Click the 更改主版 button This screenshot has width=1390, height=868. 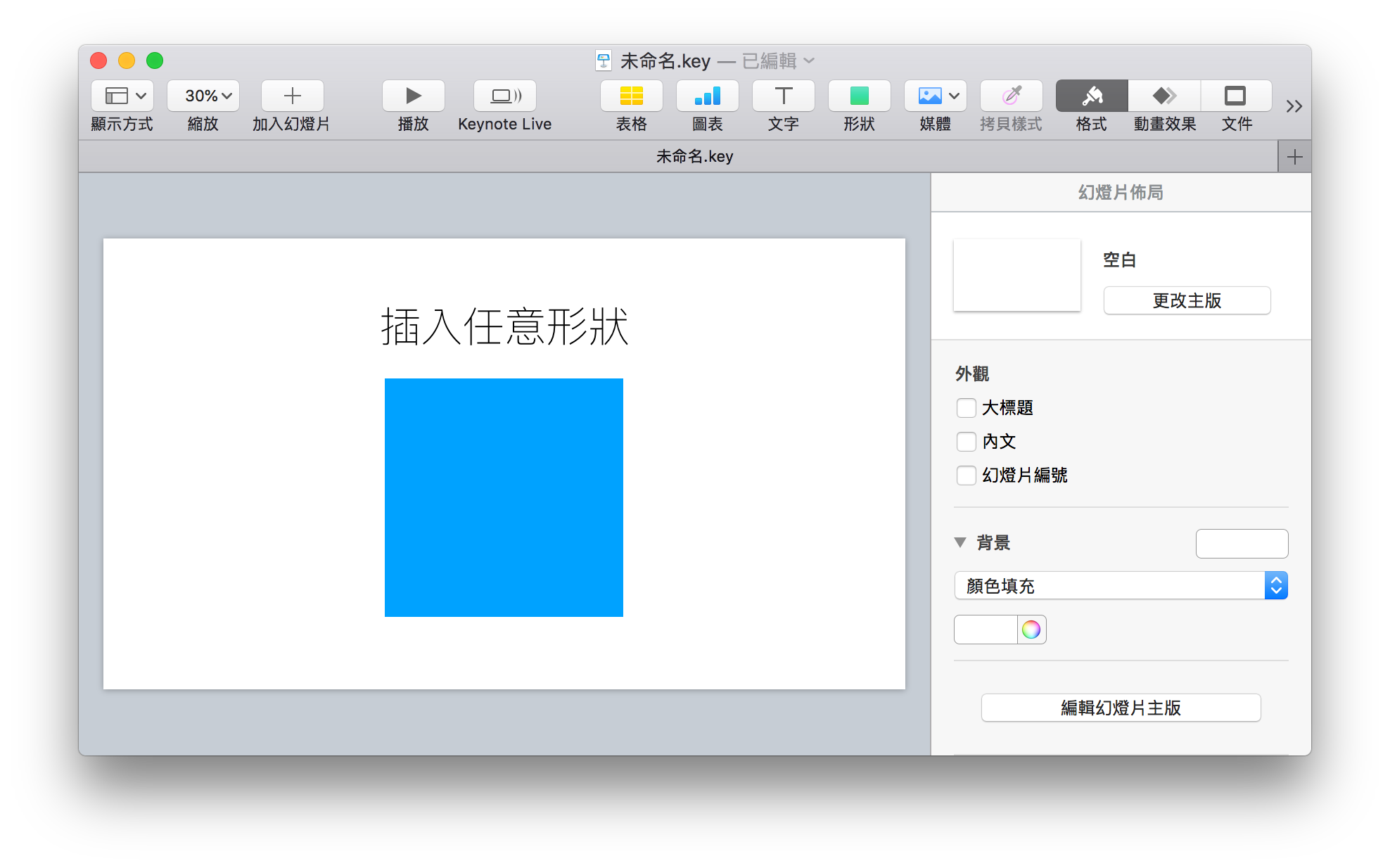[1188, 299]
